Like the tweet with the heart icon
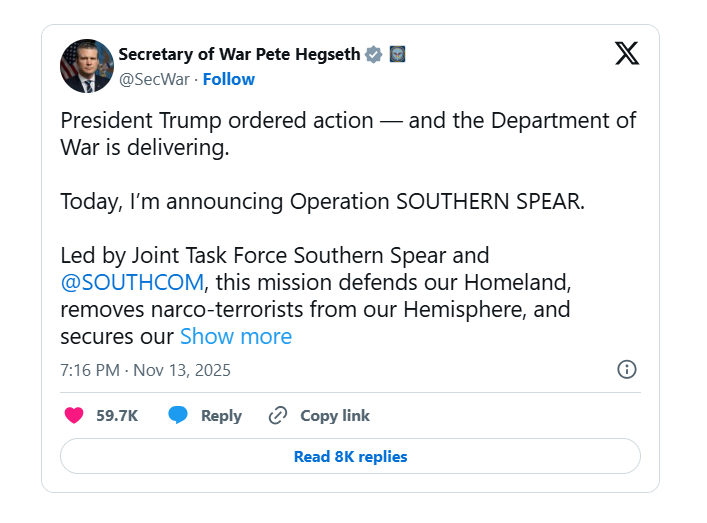This screenshot has height=523, width=707. [x=74, y=416]
